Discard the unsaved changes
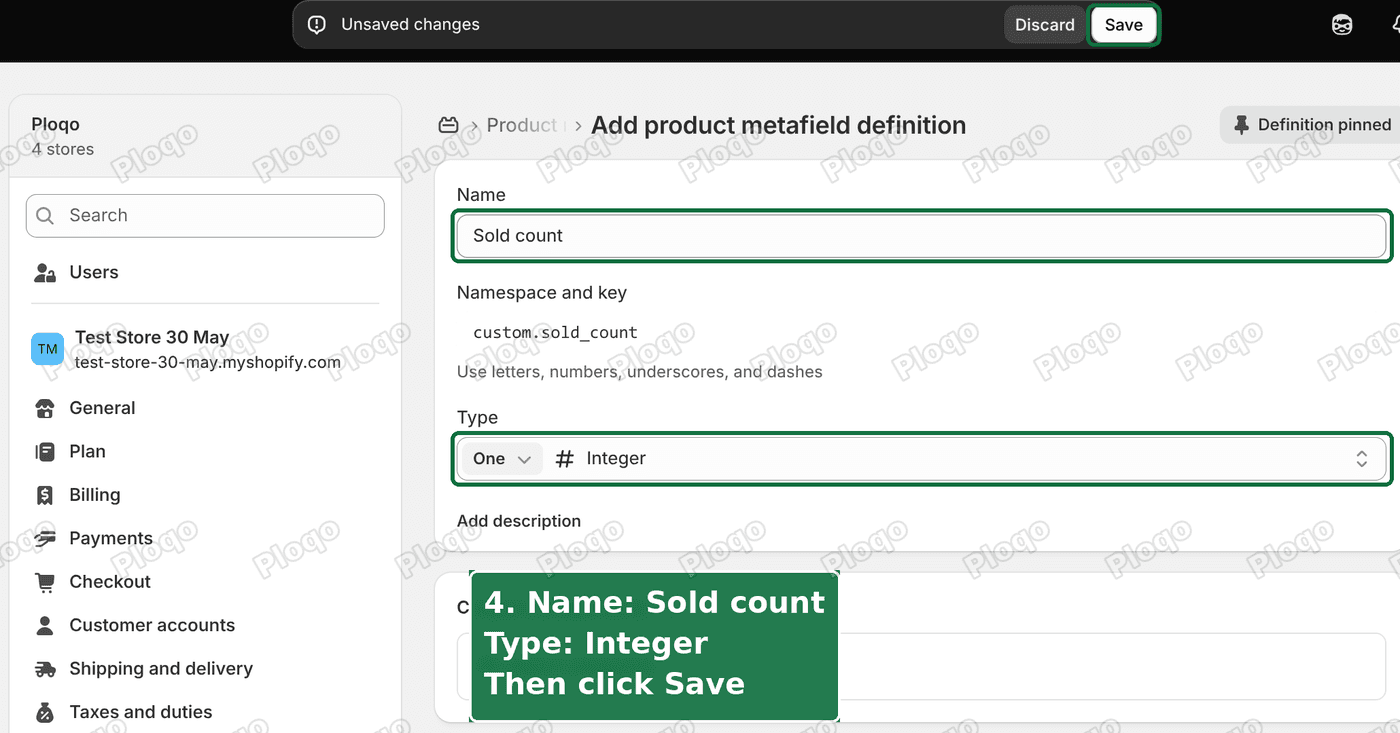1400x733 pixels. [x=1044, y=25]
